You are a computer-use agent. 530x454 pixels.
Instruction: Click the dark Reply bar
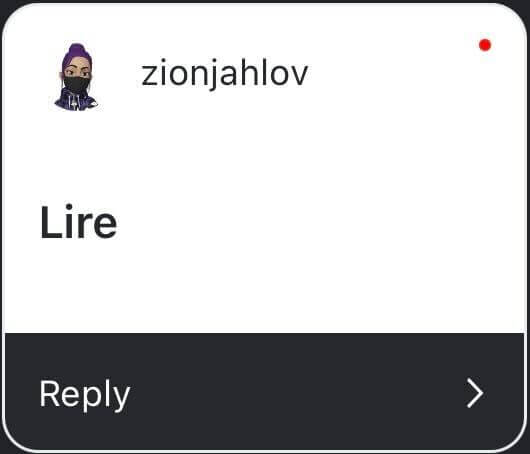264,391
